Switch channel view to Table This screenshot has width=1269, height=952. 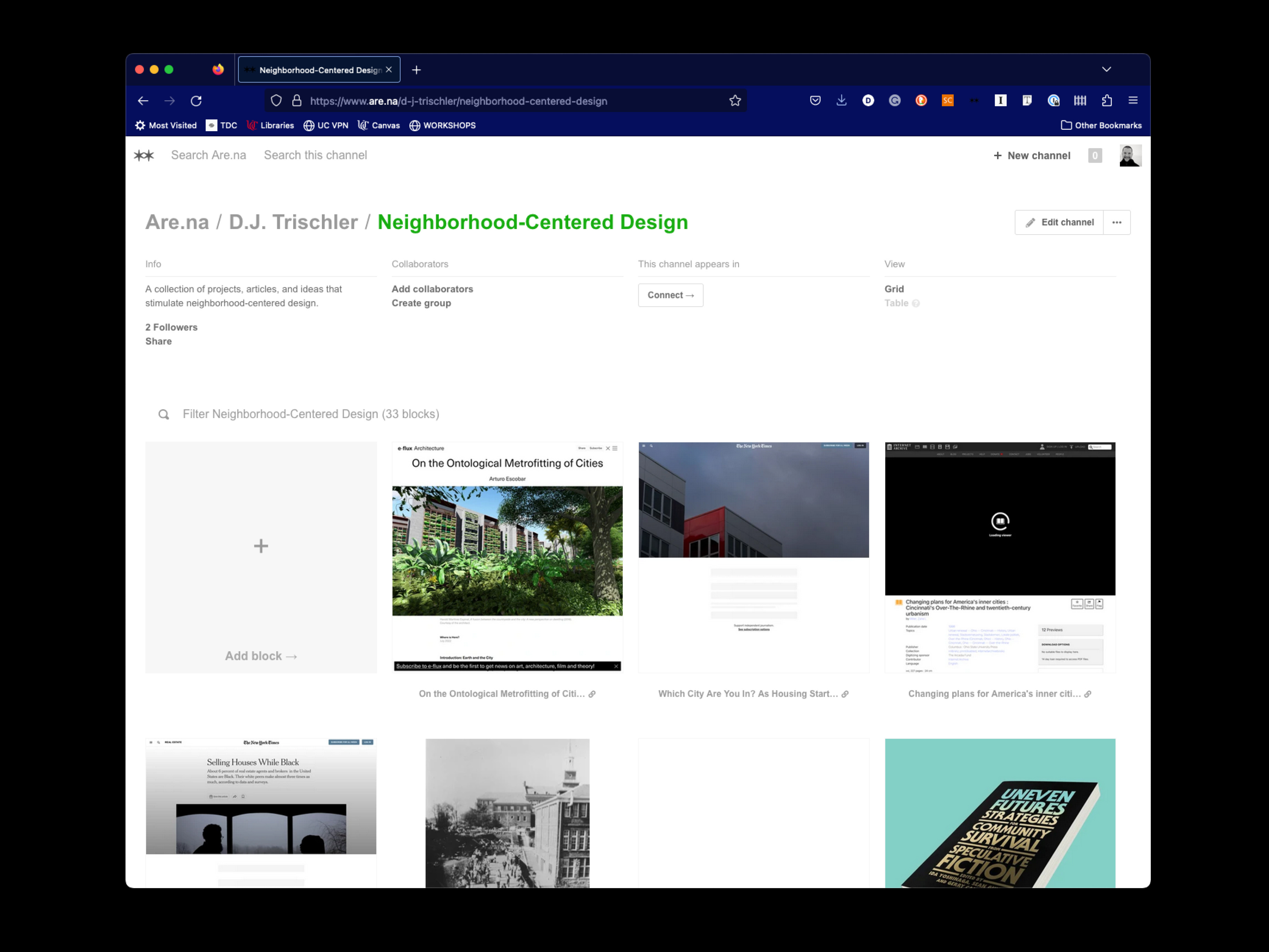point(896,303)
